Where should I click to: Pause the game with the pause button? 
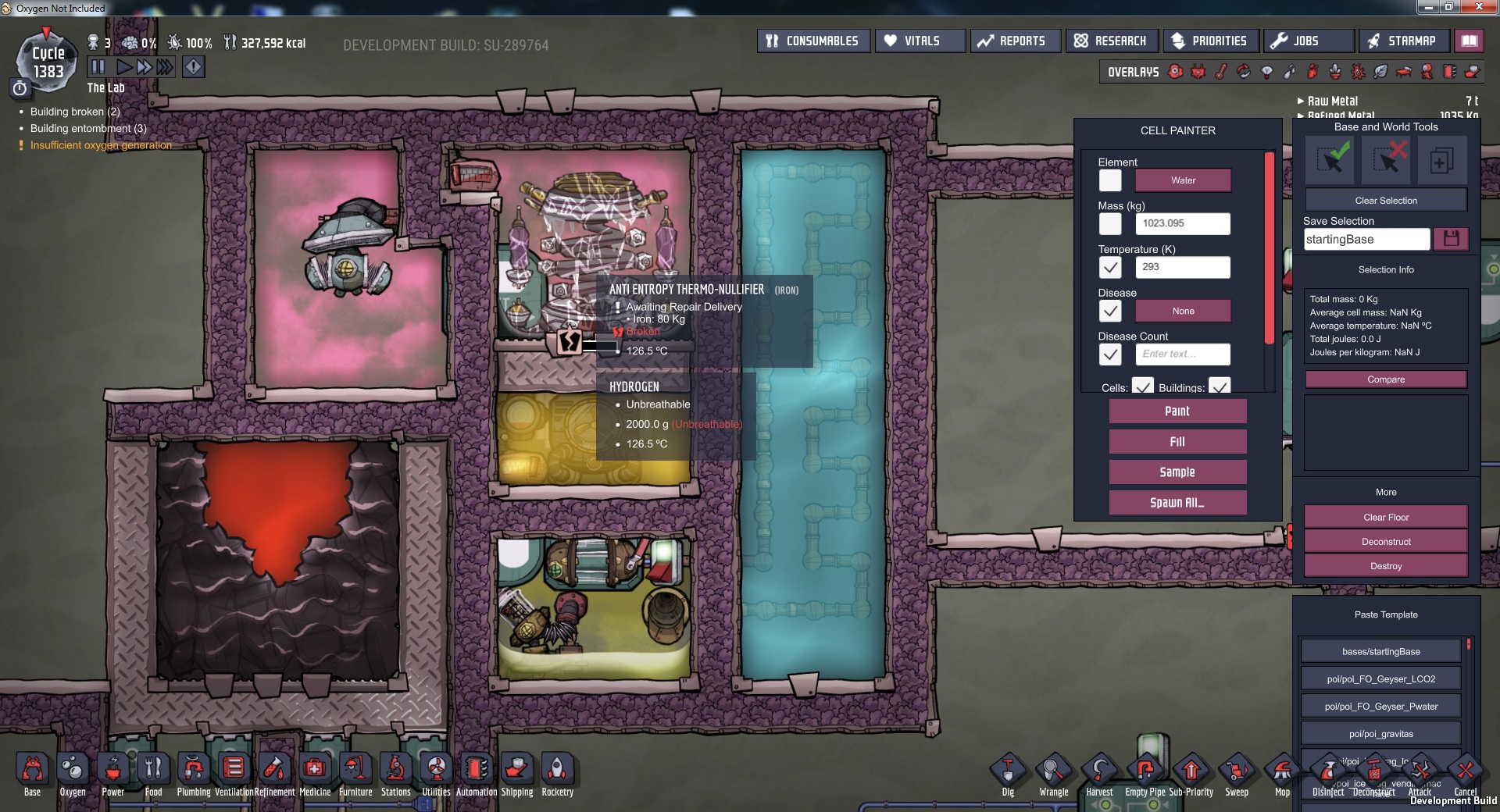[98, 67]
